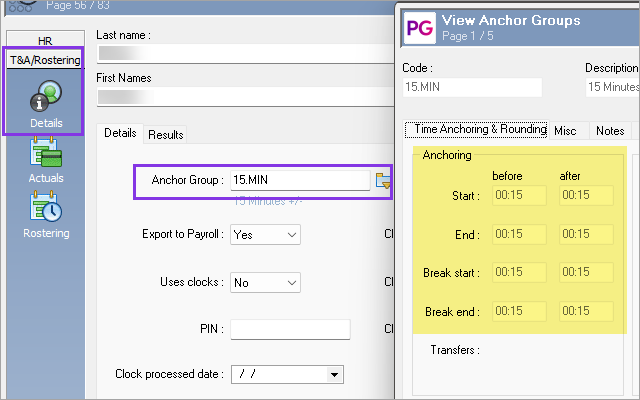Image resolution: width=640 pixels, height=400 pixels.
Task: Expand the Export to Payroll dropdown
Action: click(265, 235)
